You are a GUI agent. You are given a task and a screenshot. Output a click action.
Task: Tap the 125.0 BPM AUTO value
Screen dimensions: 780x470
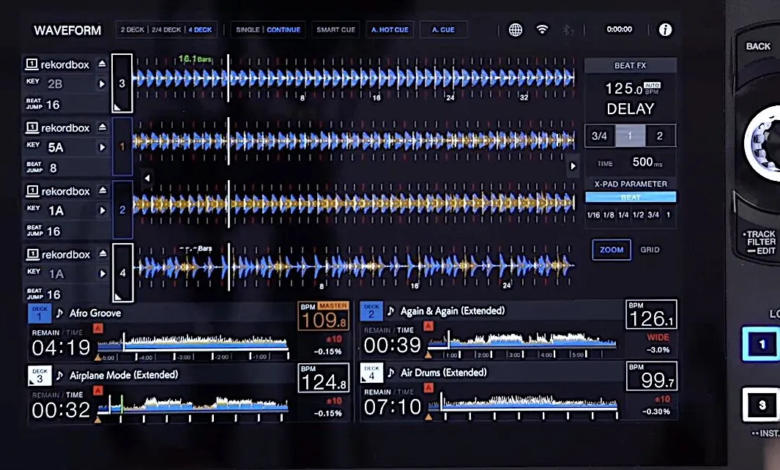point(632,89)
